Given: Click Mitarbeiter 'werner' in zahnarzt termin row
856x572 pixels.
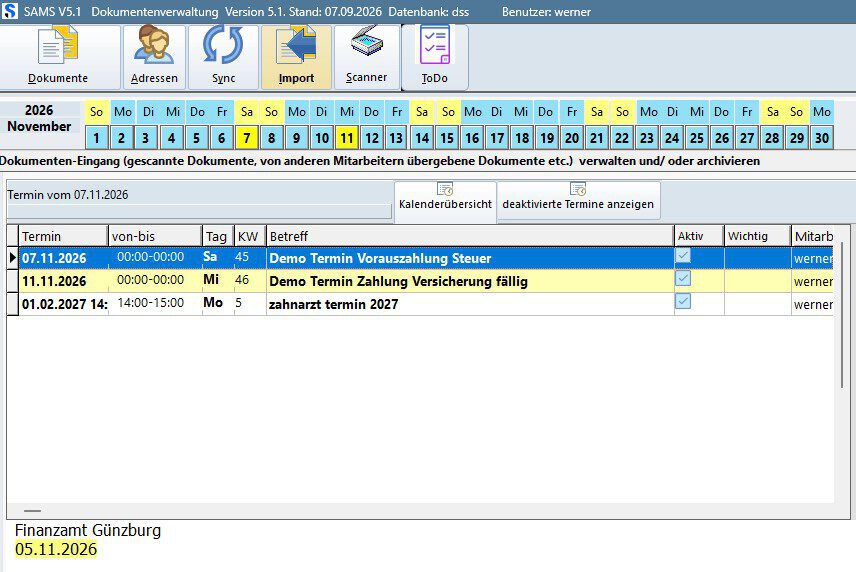Looking at the screenshot, I should click(x=813, y=304).
